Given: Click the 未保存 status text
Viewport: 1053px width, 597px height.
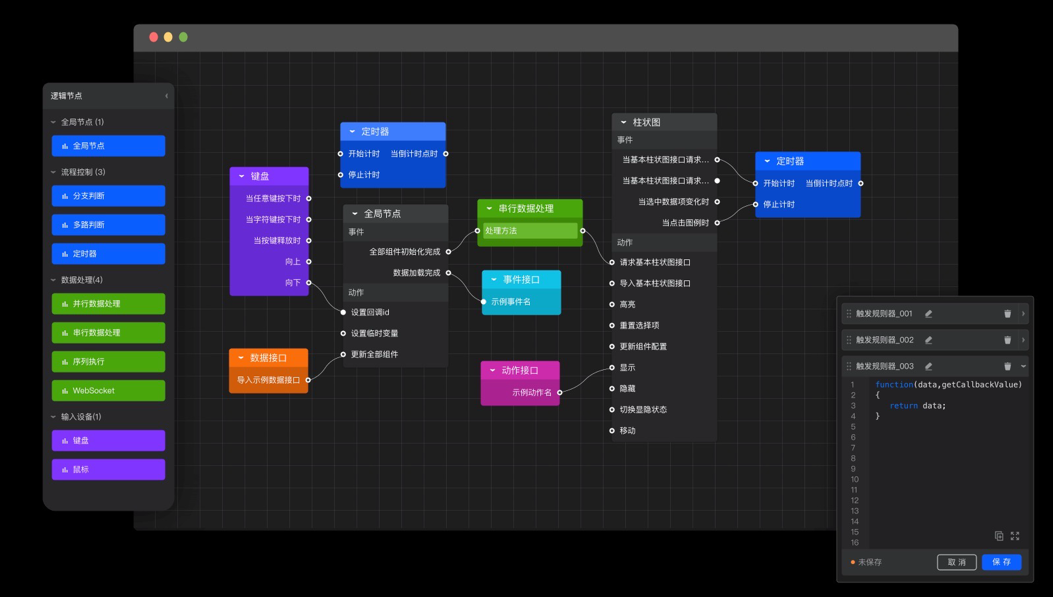Looking at the screenshot, I should coord(870,562).
